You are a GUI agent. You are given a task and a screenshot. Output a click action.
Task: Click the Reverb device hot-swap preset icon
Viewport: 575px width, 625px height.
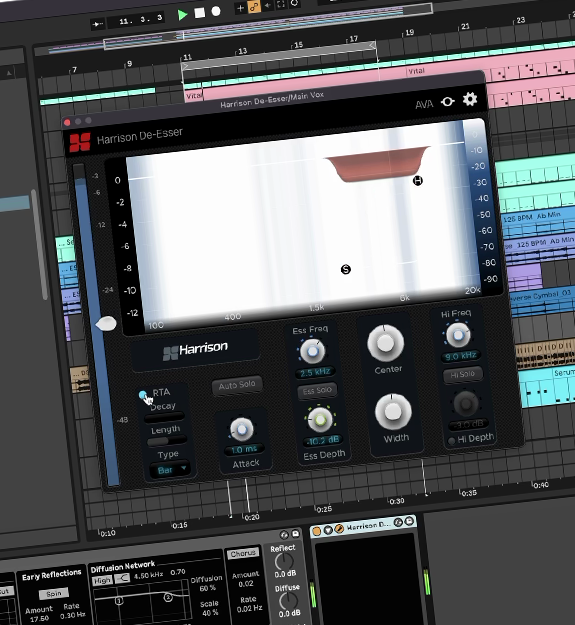pos(284,535)
